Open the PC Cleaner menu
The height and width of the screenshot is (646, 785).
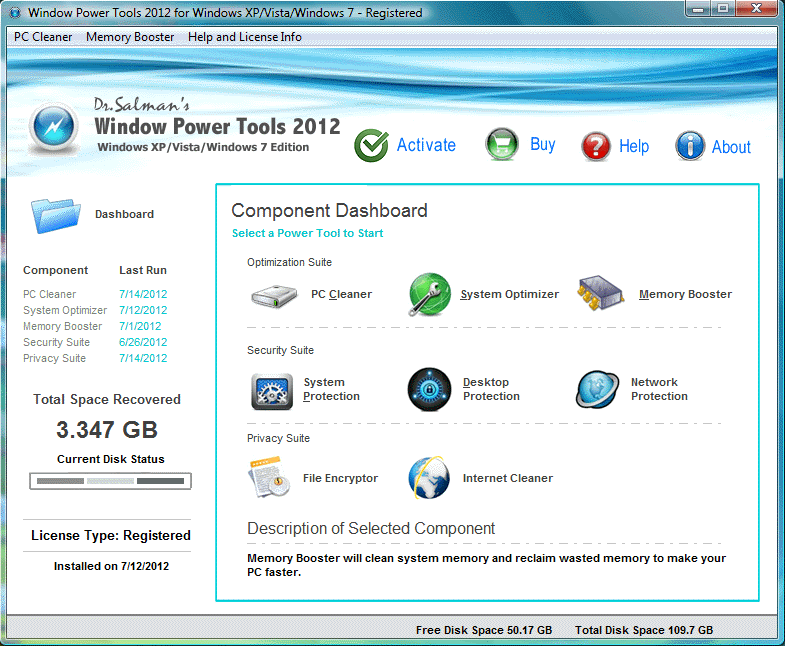point(43,37)
